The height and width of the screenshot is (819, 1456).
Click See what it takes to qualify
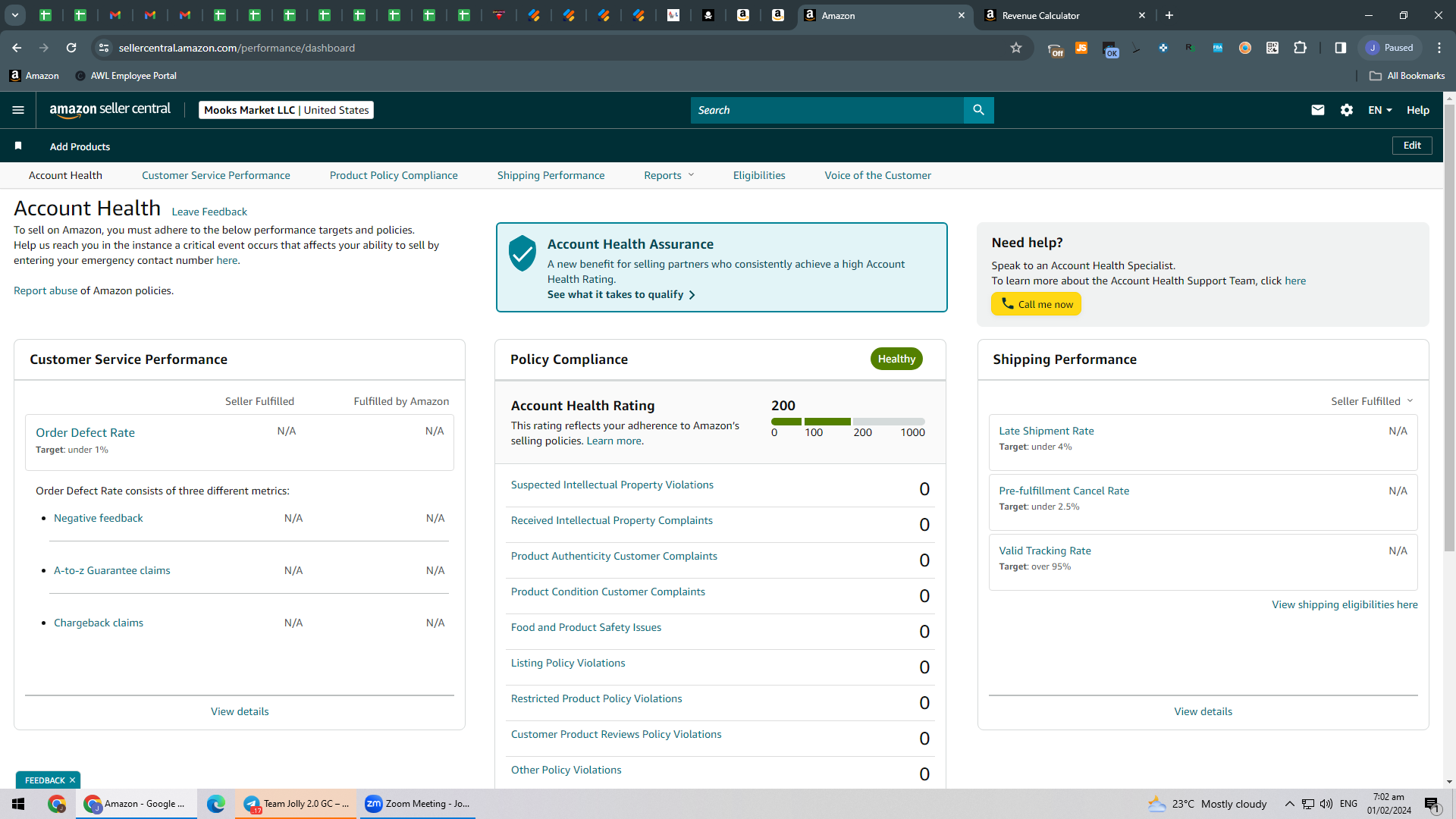(x=621, y=294)
